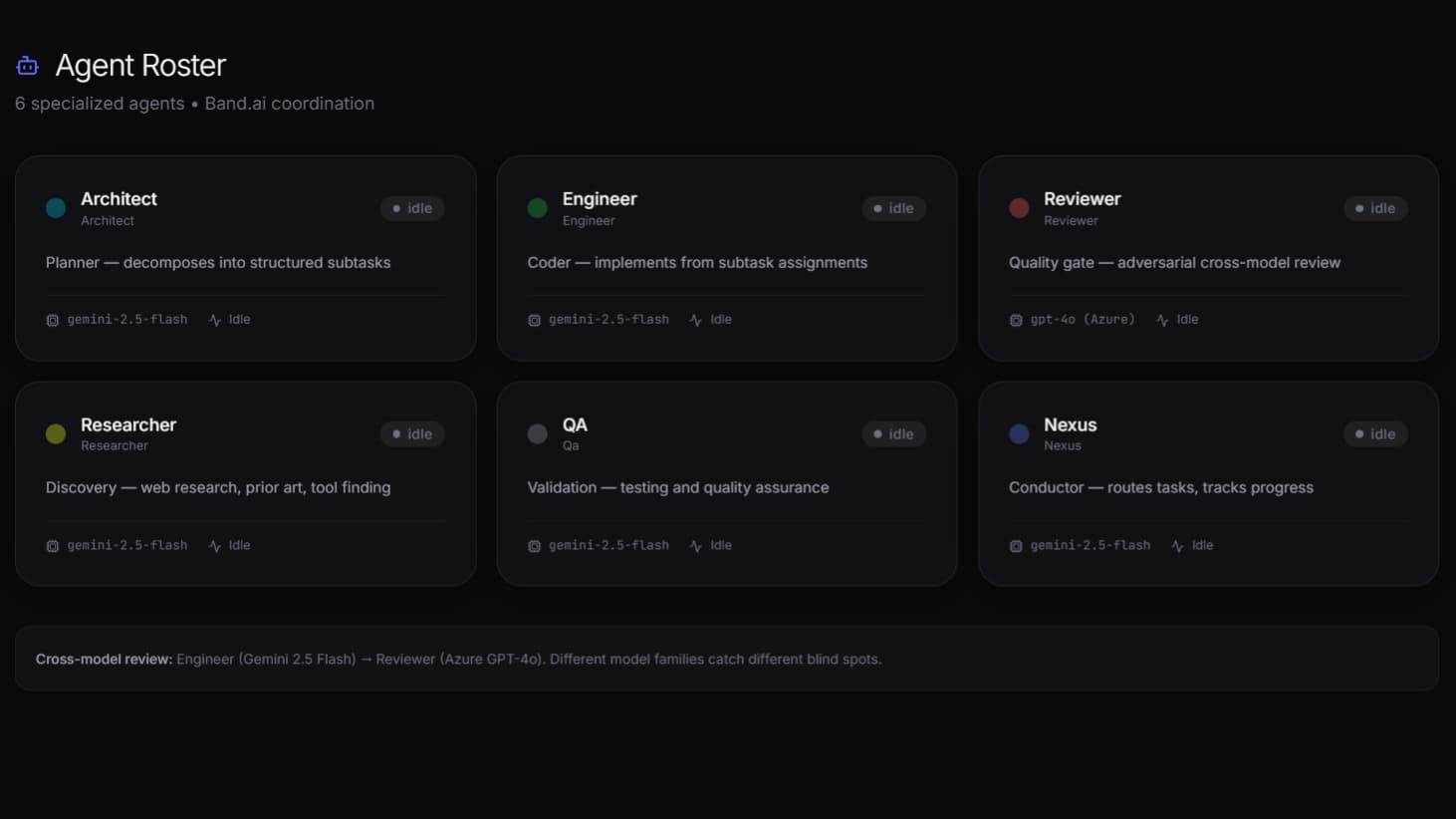Click the idle status badge on Researcher
The image size is (1456, 819).
(412, 433)
